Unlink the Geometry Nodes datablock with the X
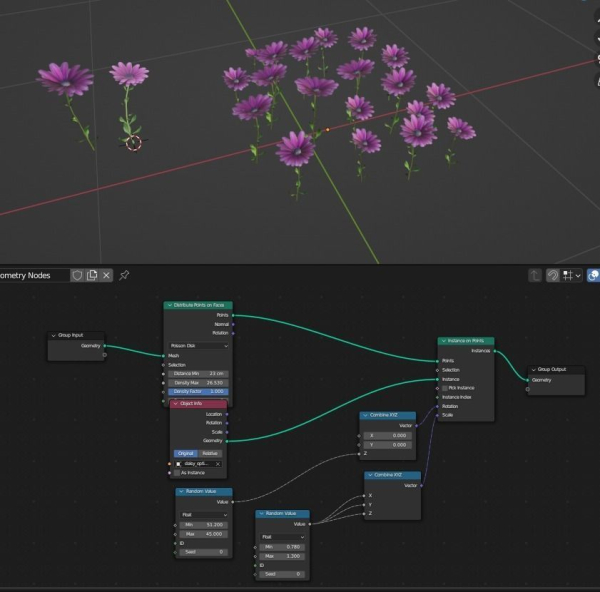600x592 pixels. point(106,275)
